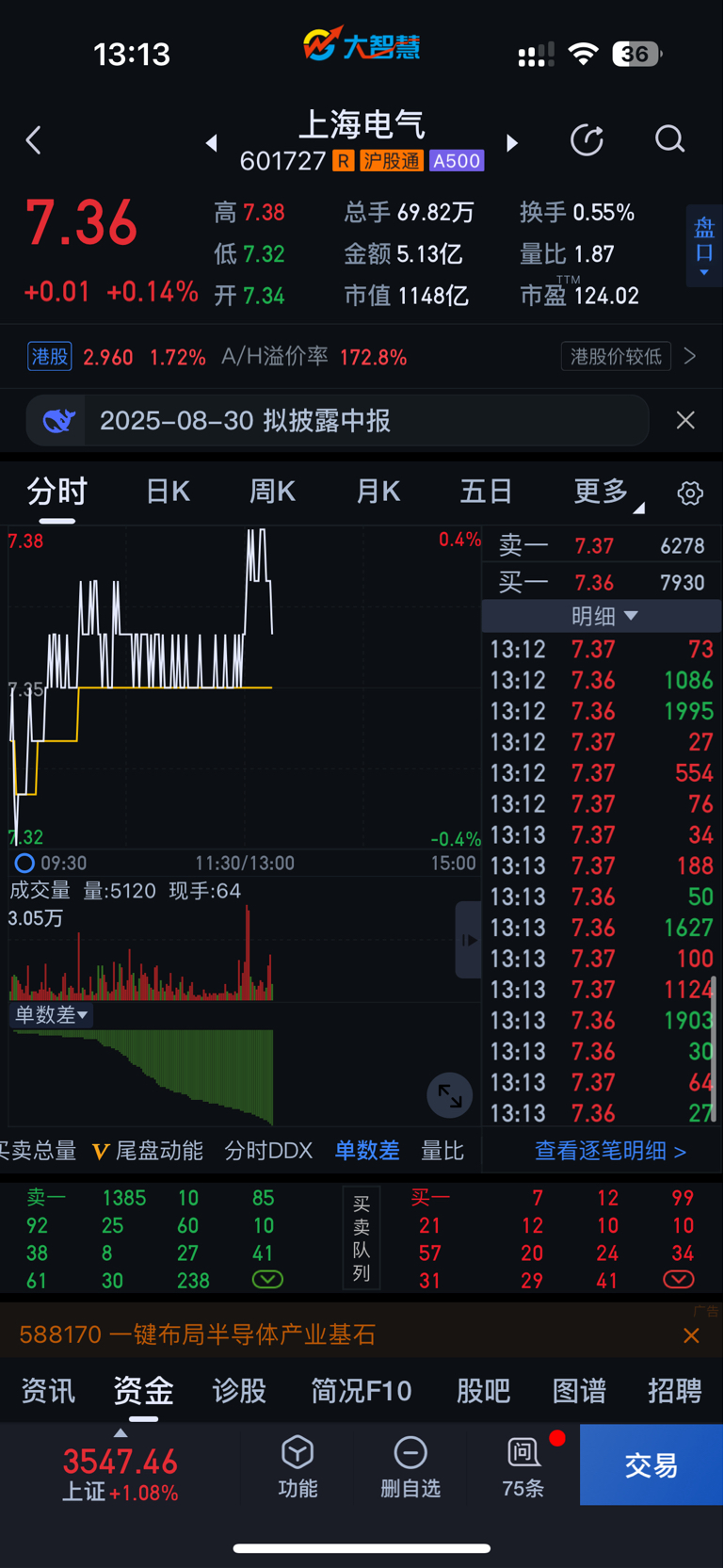Screen dimensions: 724x1568
Task: Tap the R margin badge
Action: [x=344, y=161]
